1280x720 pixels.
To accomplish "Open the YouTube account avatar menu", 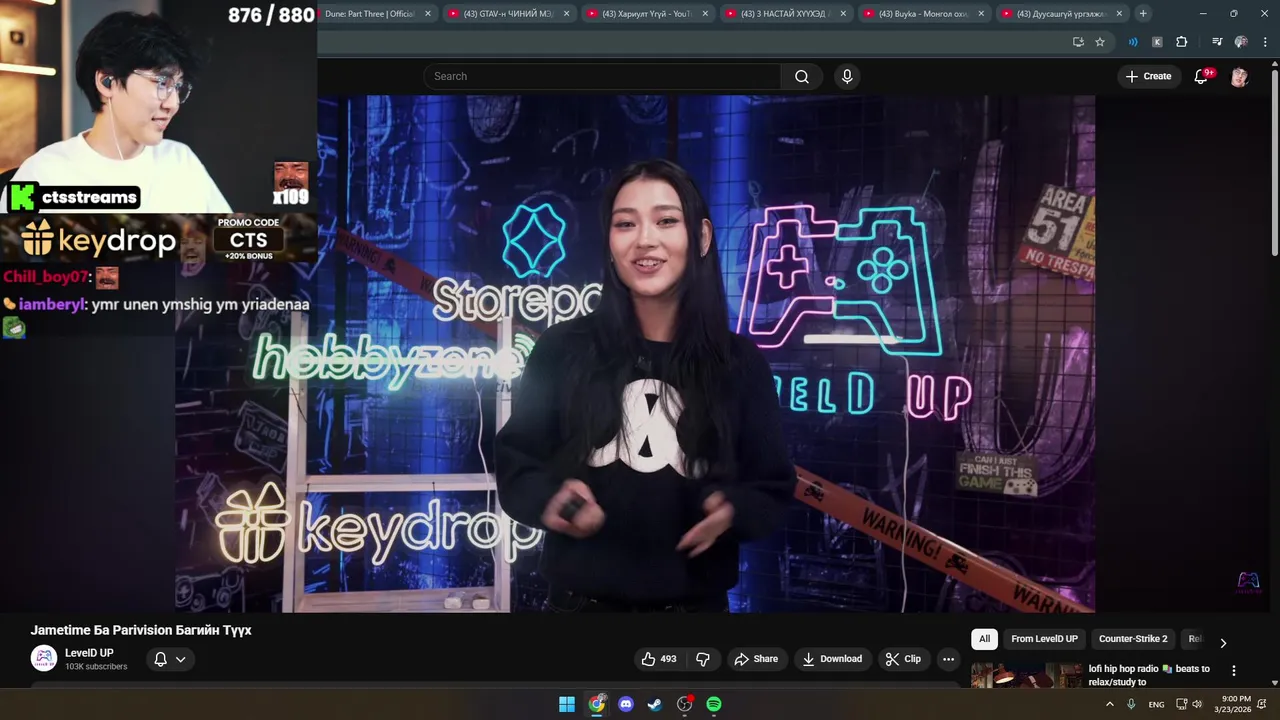I will [1239, 77].
